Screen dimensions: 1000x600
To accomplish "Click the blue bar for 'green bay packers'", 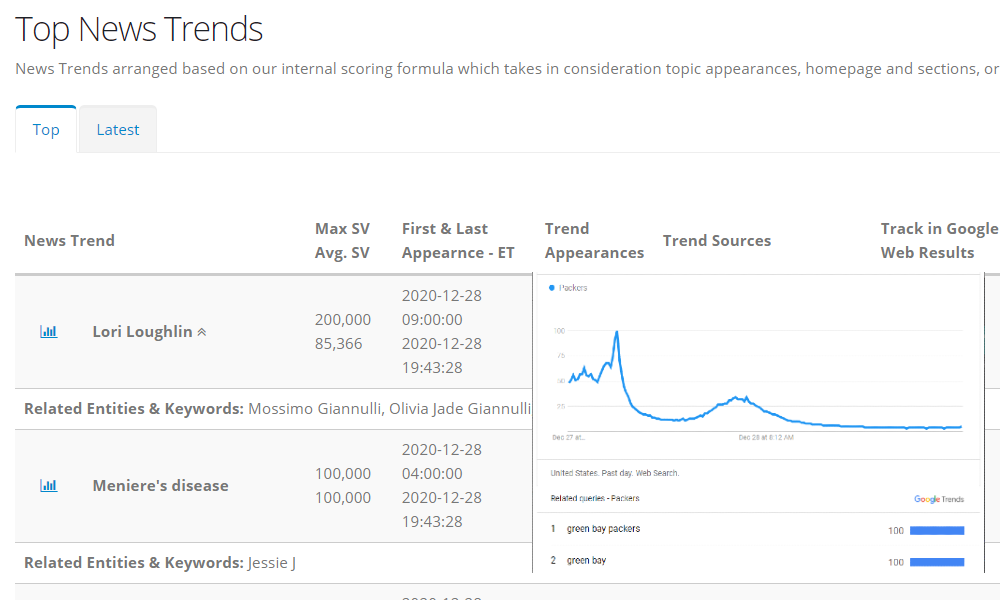I will (x=937, y=530).
